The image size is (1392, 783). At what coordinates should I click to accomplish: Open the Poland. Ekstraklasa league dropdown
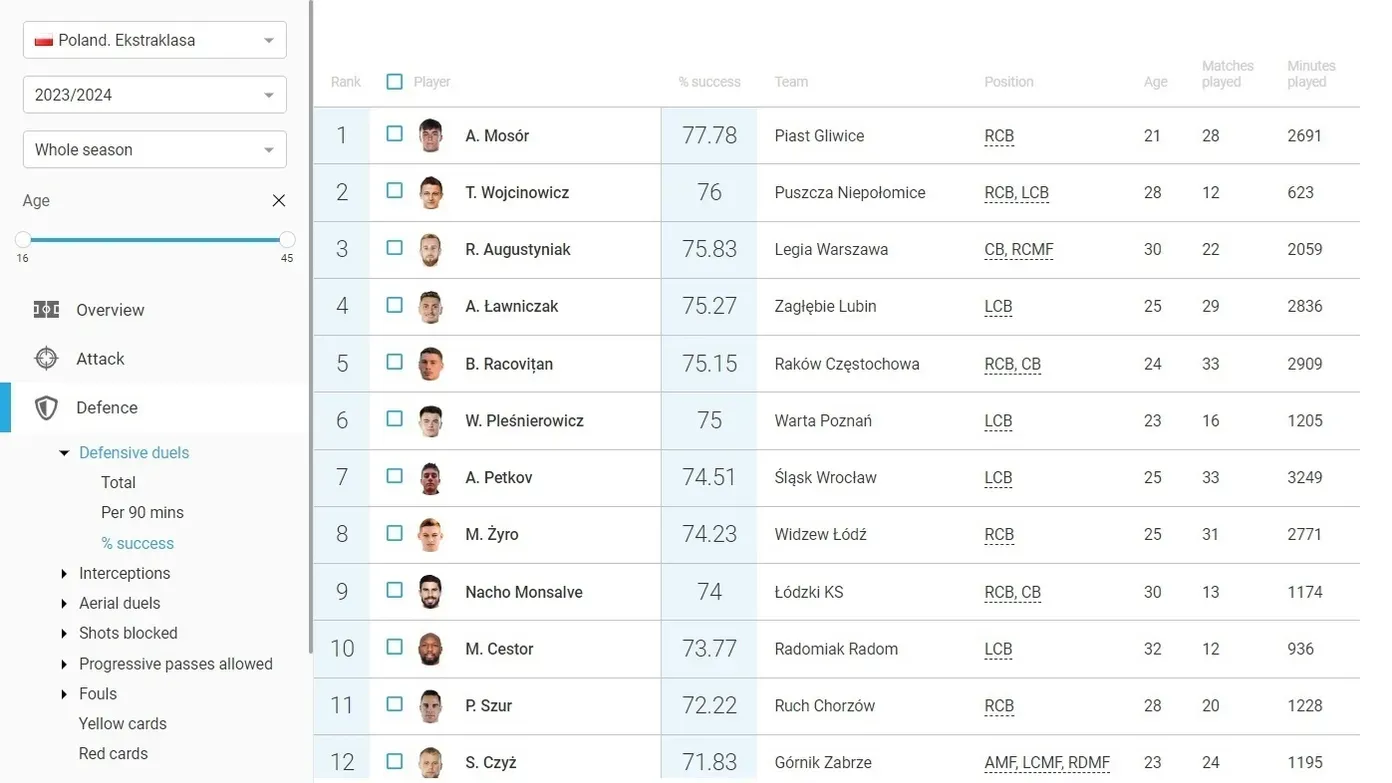click(x=155, y=40)
